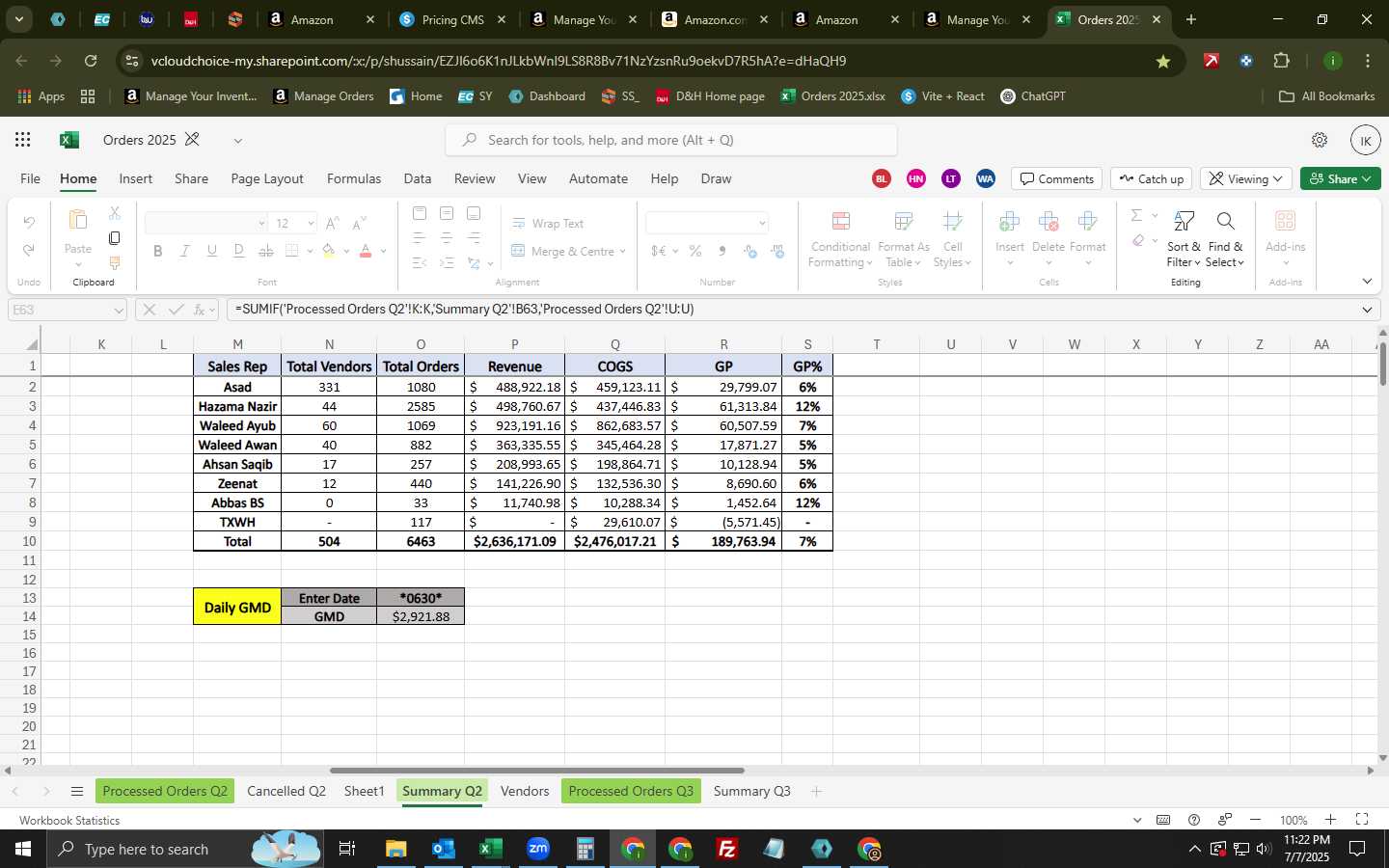Open Outlook from the Windows taskbar
This screenshot has height=868, width=1389.
pos(443,849)
